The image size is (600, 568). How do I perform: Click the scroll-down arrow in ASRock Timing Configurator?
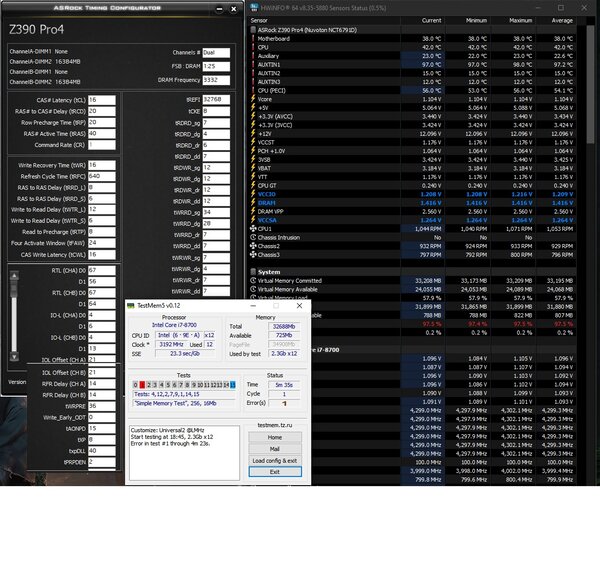point(14,357)
